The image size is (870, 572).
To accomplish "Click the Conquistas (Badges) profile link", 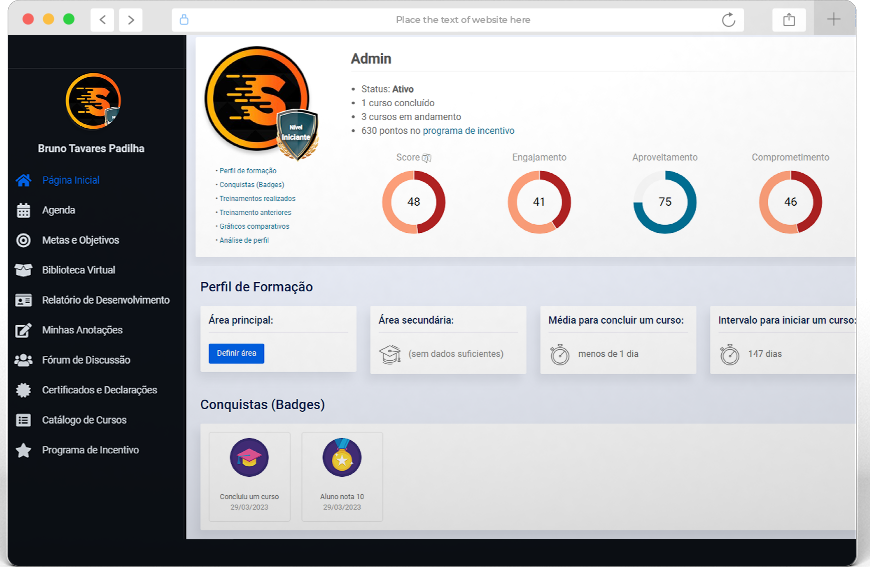I will [252, 185].
